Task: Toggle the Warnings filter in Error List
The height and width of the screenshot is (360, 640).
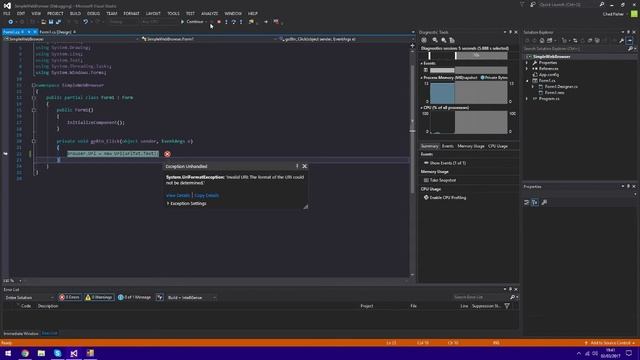Action: point(98,298)
